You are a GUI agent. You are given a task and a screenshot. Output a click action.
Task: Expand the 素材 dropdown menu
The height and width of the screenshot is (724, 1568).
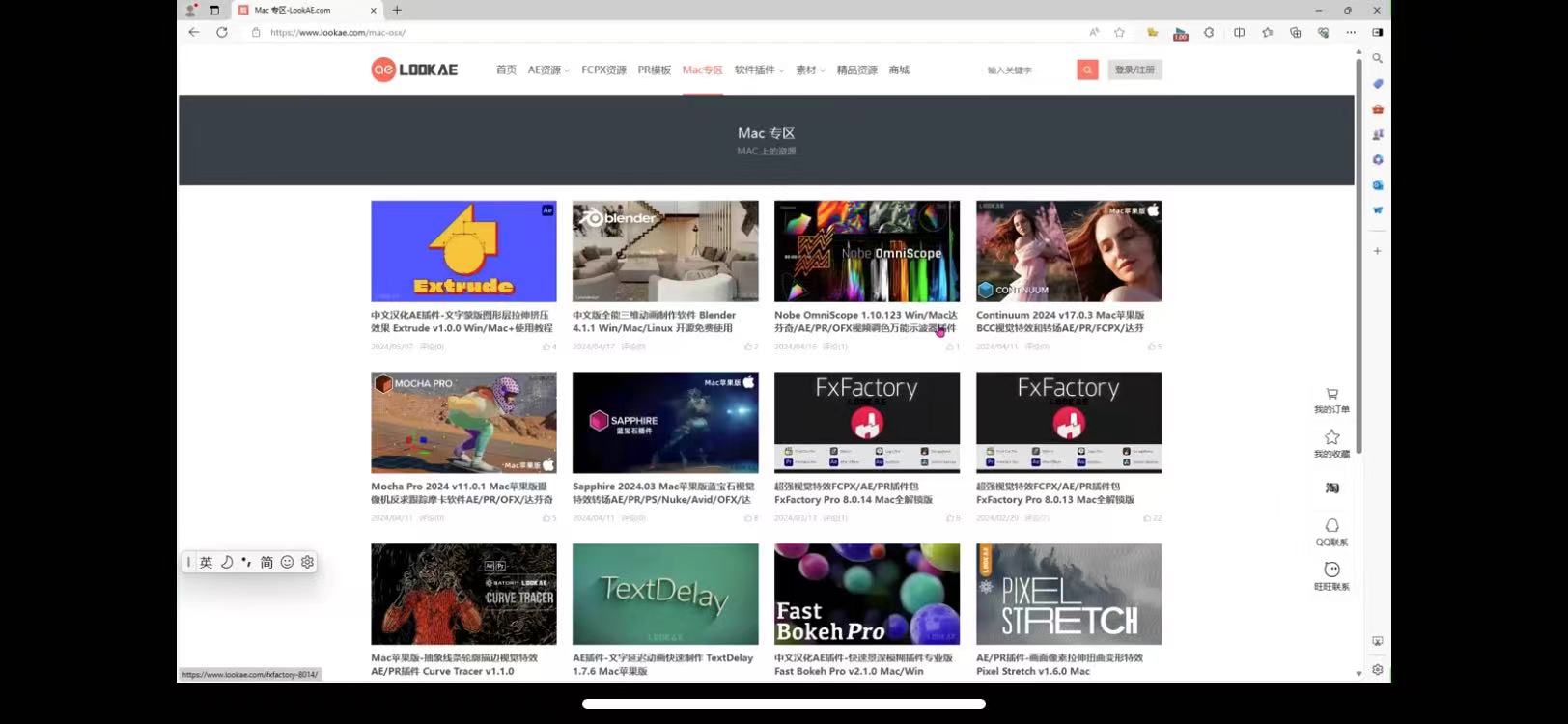tap(809, 70)
